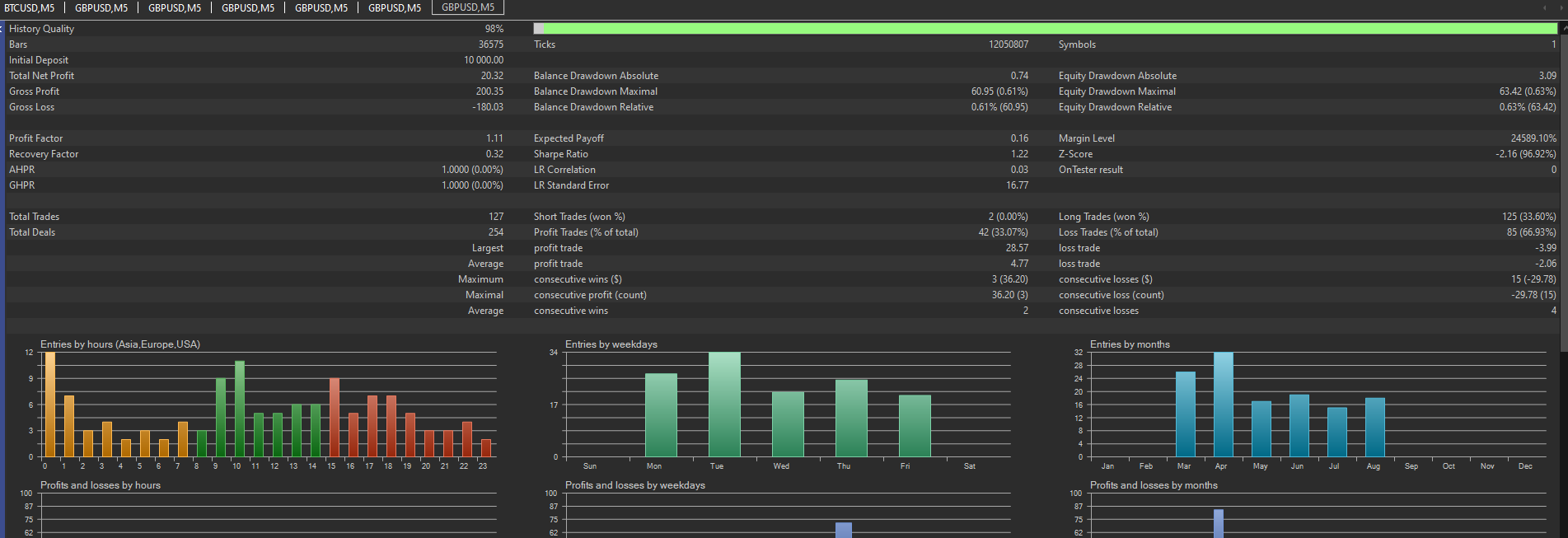
Task: Click the LR Standard Error value 16.77
Action: (1018, 185)
